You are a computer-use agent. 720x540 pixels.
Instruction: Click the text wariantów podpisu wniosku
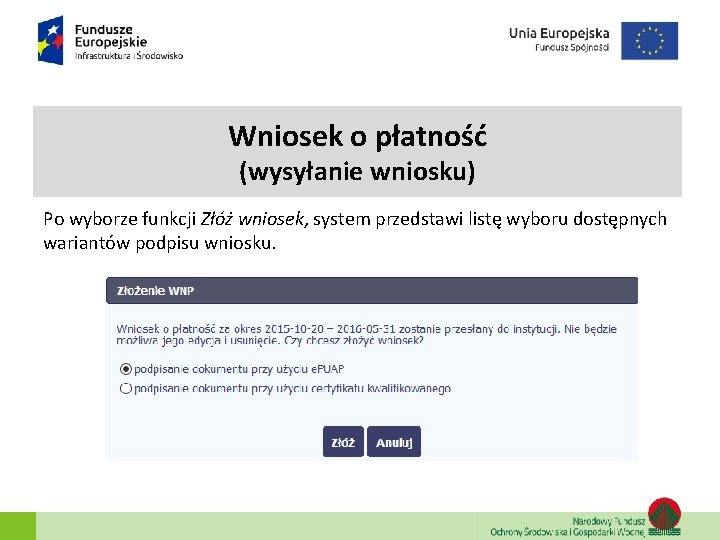(159, 243)
